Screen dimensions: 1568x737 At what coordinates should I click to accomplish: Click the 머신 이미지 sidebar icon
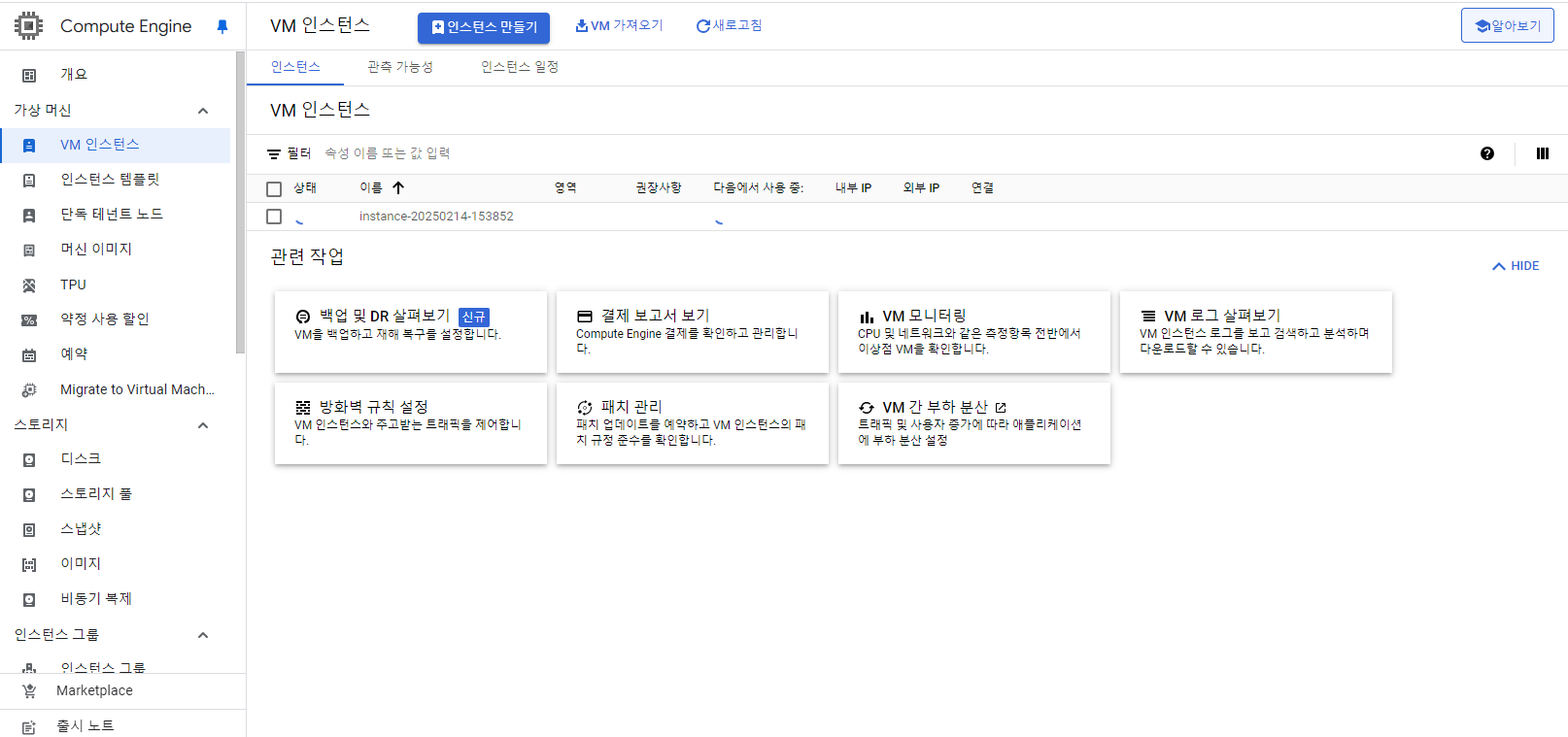29,251
